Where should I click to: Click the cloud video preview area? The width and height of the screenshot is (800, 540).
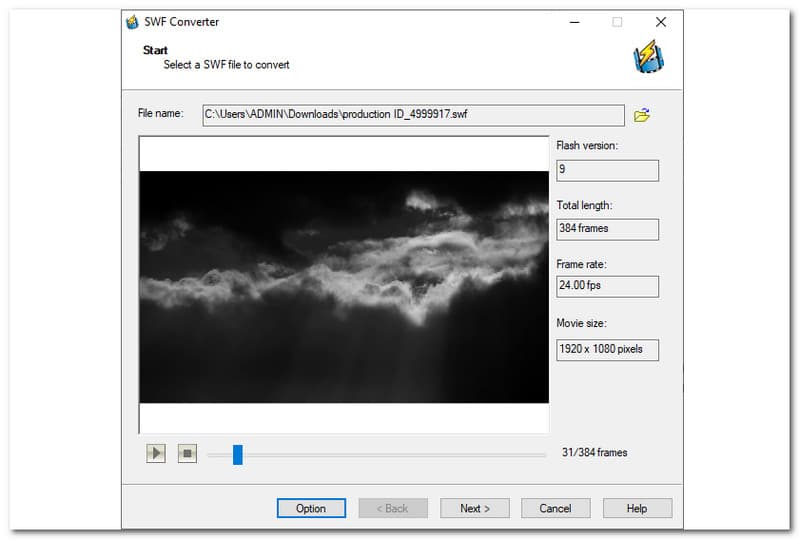click(x=344, y=286)
